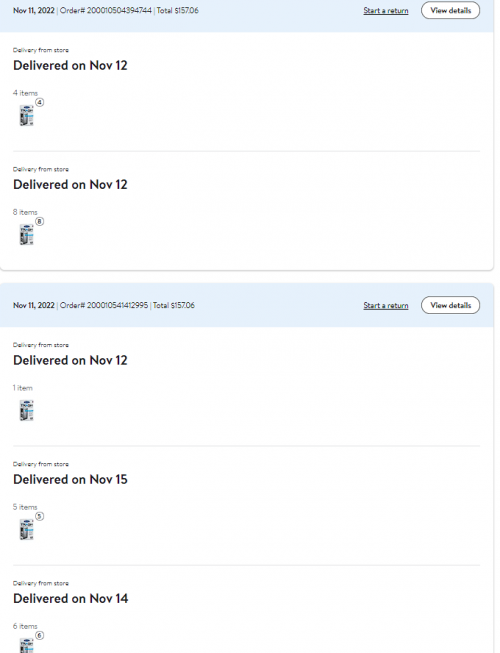
Task: Click the Delivered on Nov 14 heading
Action: [71, 598]
